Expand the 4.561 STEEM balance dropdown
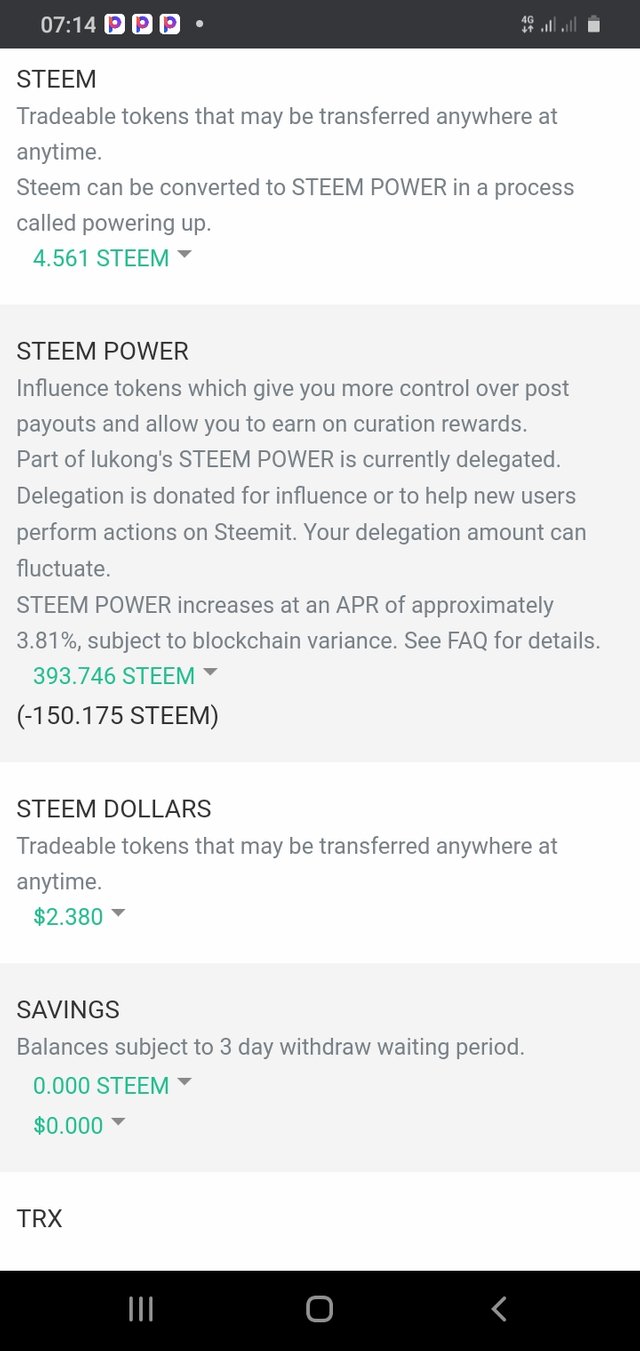Image resolution: width=640 pixels, height=1351 pixels. [x=184, y=256]
